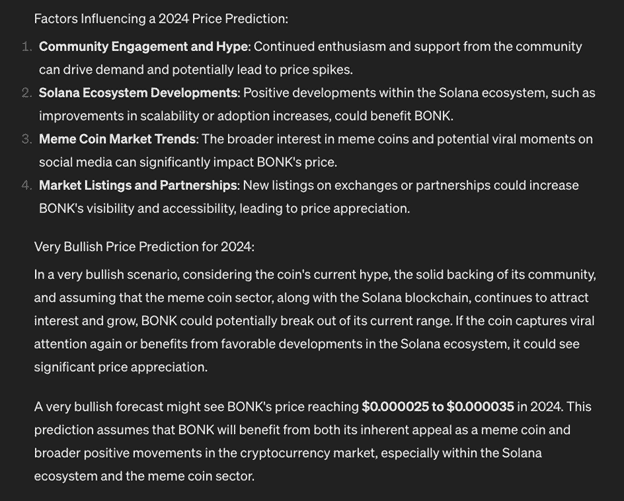This screenshot has width=624, height=501.
Task: Click 'ecosystem and the meme coin sector' last line
Action: coord(144,476)
